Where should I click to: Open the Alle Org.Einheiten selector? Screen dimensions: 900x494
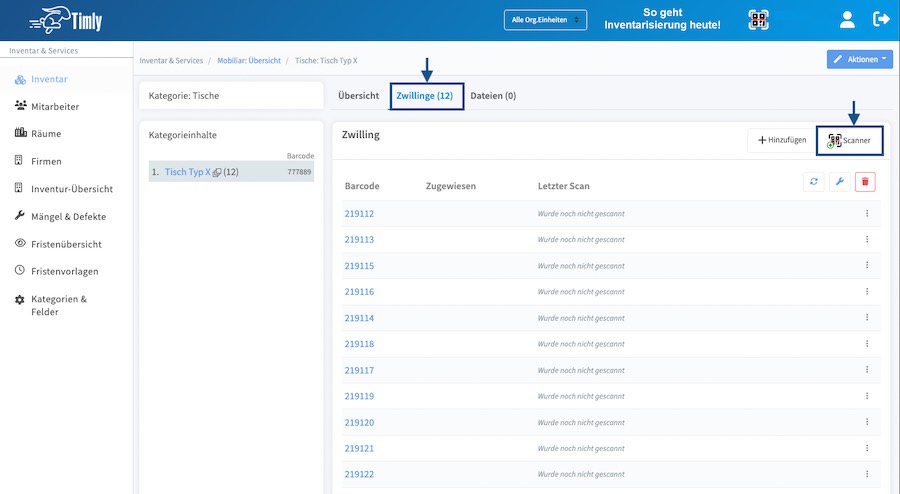point(545,20)
